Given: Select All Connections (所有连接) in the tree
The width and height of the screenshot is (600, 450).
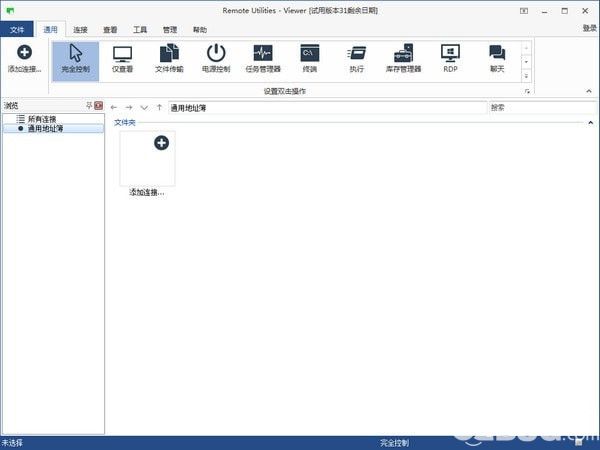Looking at the screenshot, I should [x=42, y=119].
